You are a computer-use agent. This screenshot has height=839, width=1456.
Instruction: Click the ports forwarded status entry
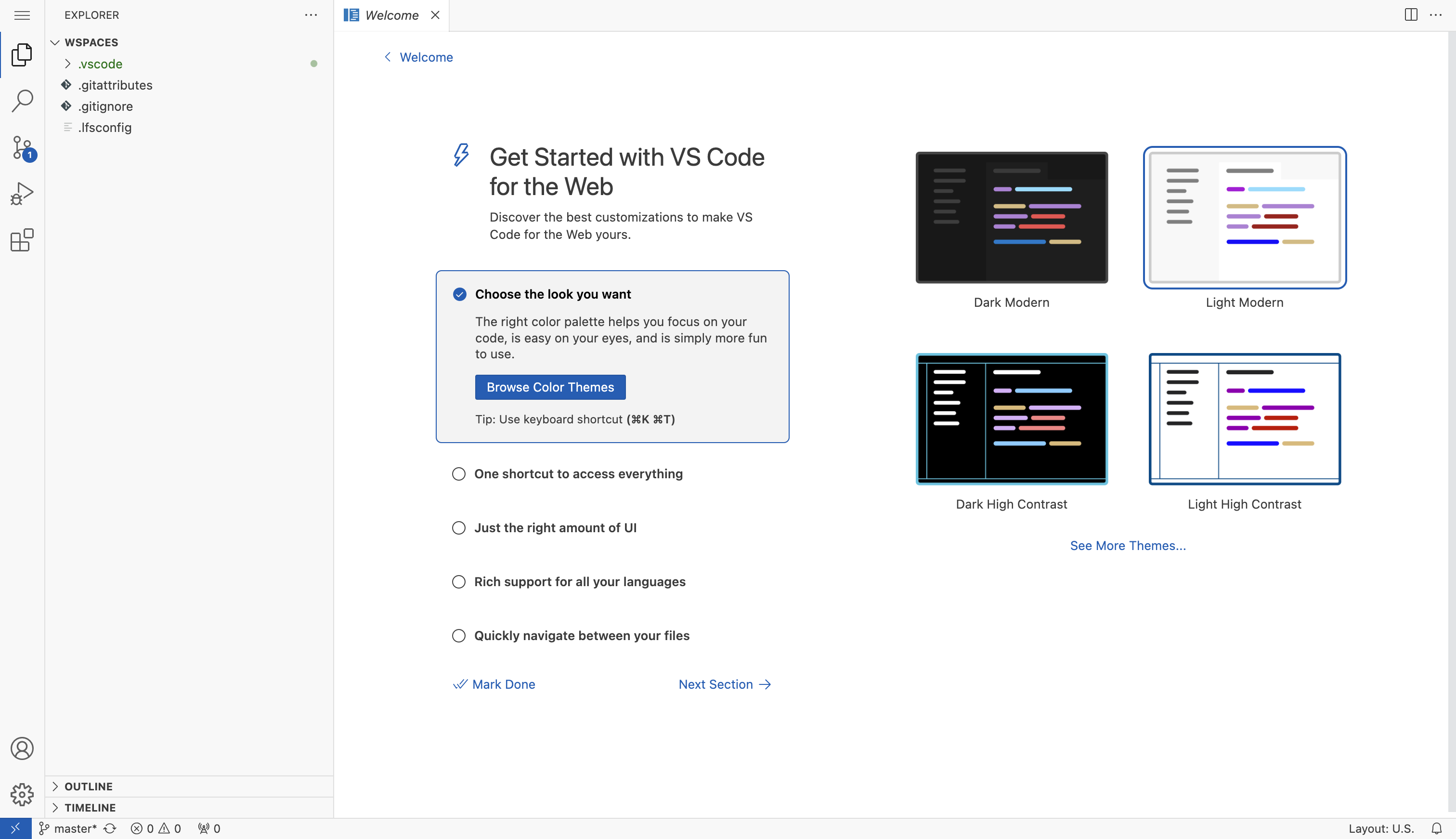point(209,828)
